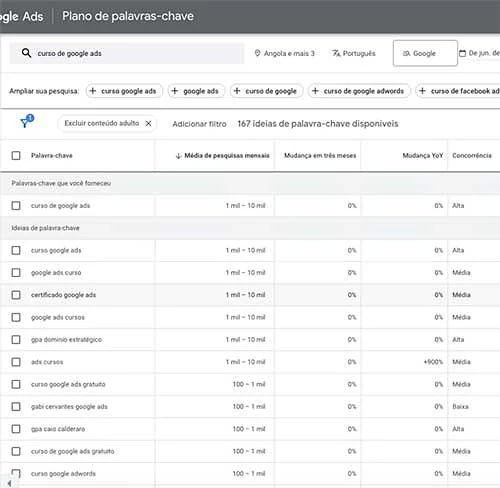Image resolution: width=500 pixels, height=488 pixels.
Task: Open the Português language selector
Action: click(x=354, y=53)
